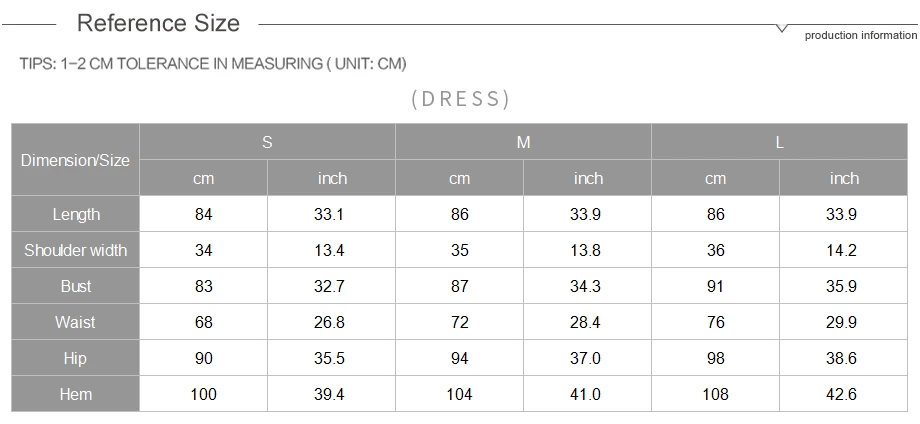920x424 pixels.
Task: Click the Hem row label
Action: point(75,394)
